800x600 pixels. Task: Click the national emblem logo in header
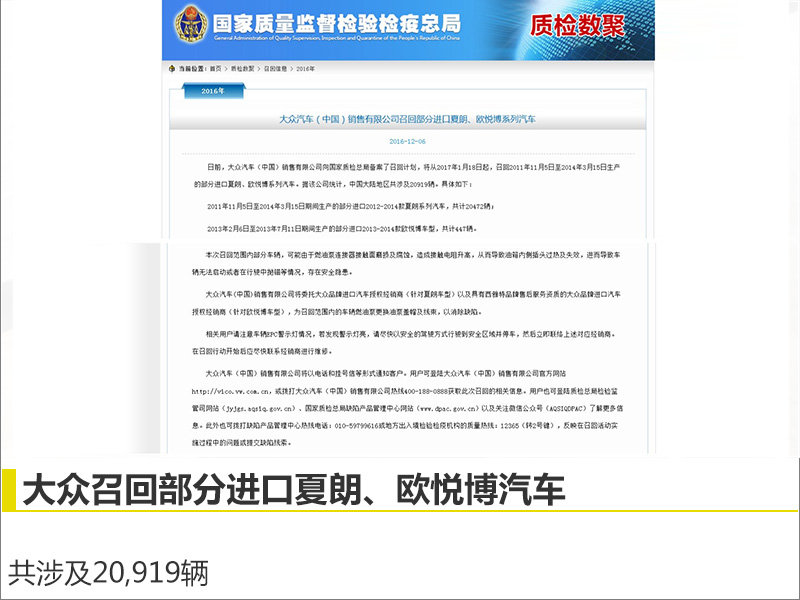(190, 24)
